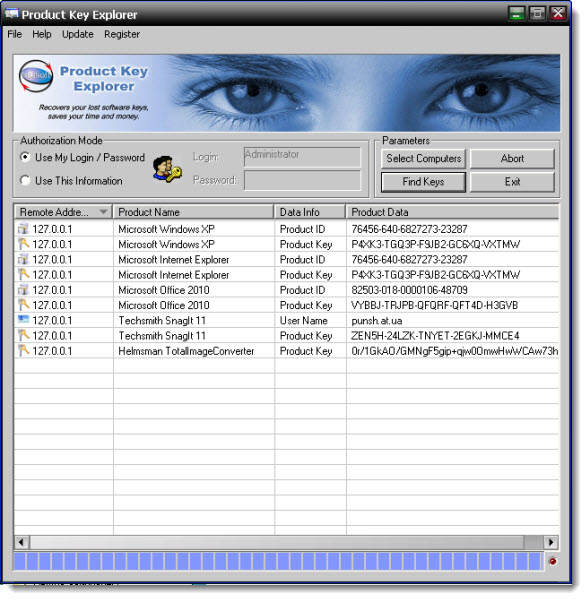Open the Update menu
The image size is (587, 600).
(x=78, y=34)
